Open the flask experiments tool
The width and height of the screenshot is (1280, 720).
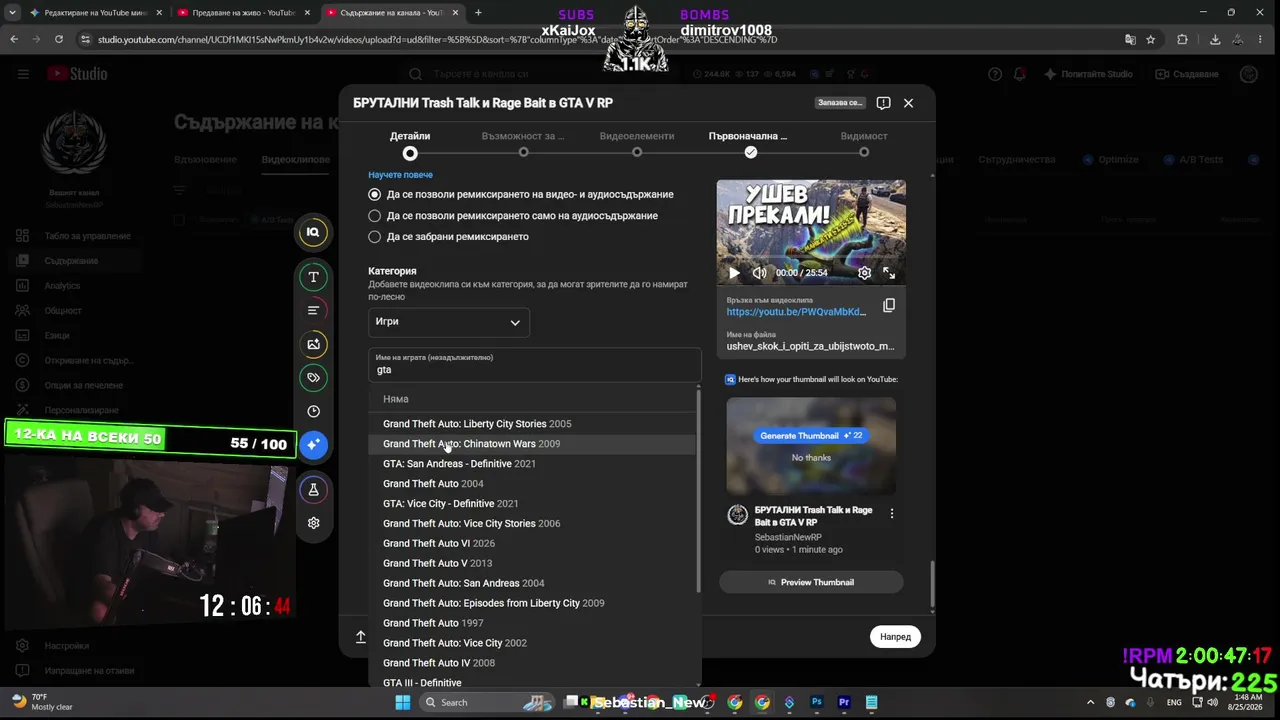[313, 490]
